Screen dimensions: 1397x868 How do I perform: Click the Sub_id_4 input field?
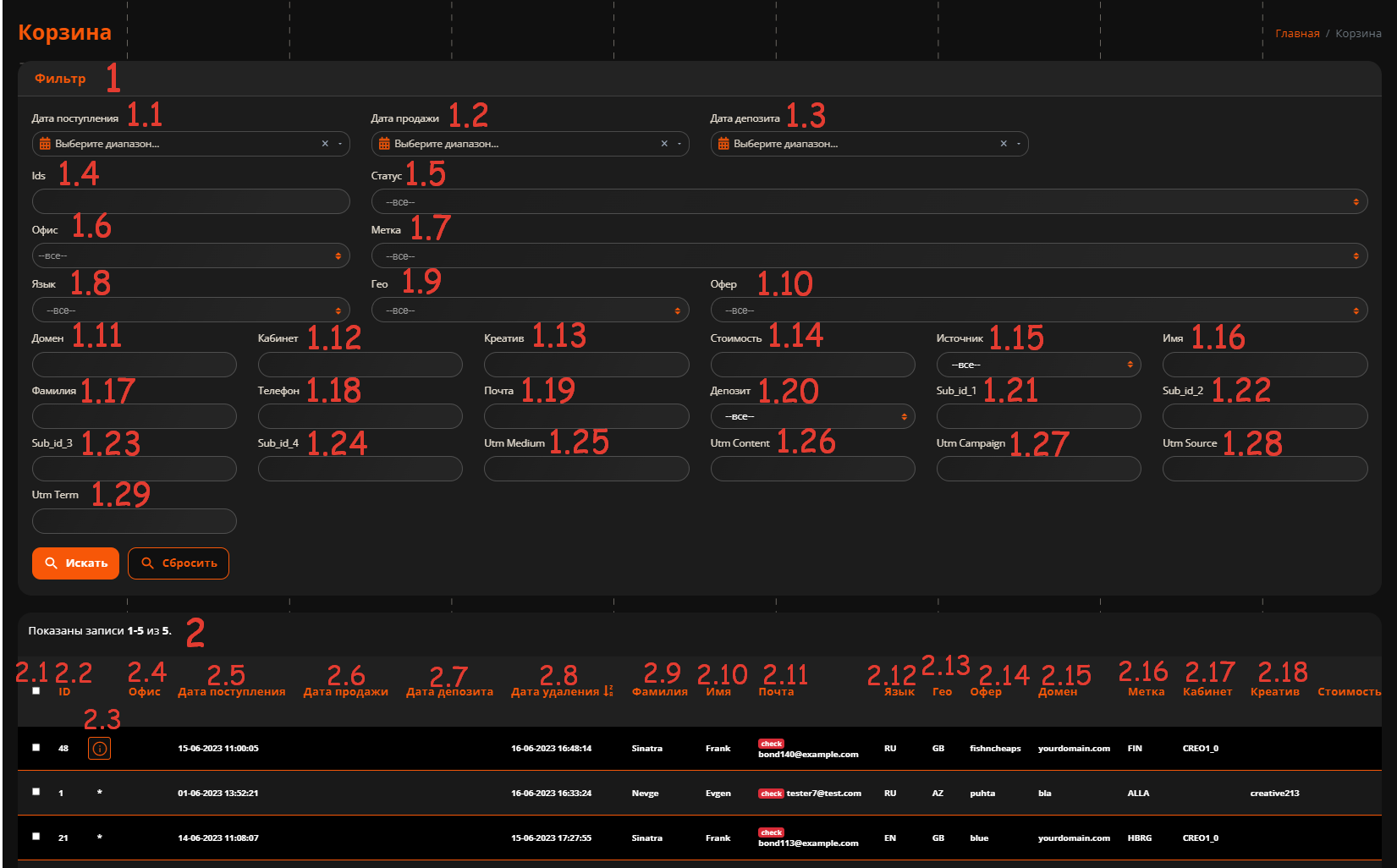point(360,469)
